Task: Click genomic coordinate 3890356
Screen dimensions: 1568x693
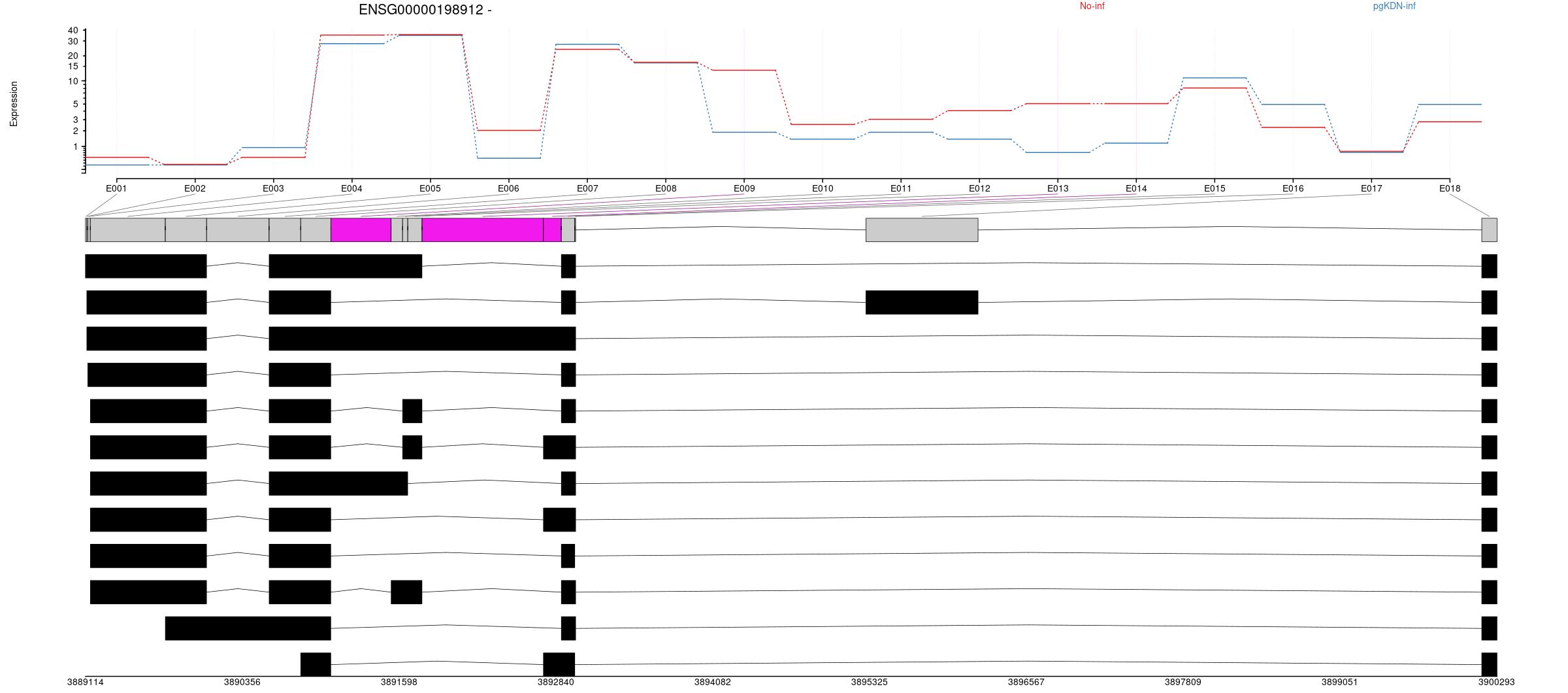Action: 242,682
